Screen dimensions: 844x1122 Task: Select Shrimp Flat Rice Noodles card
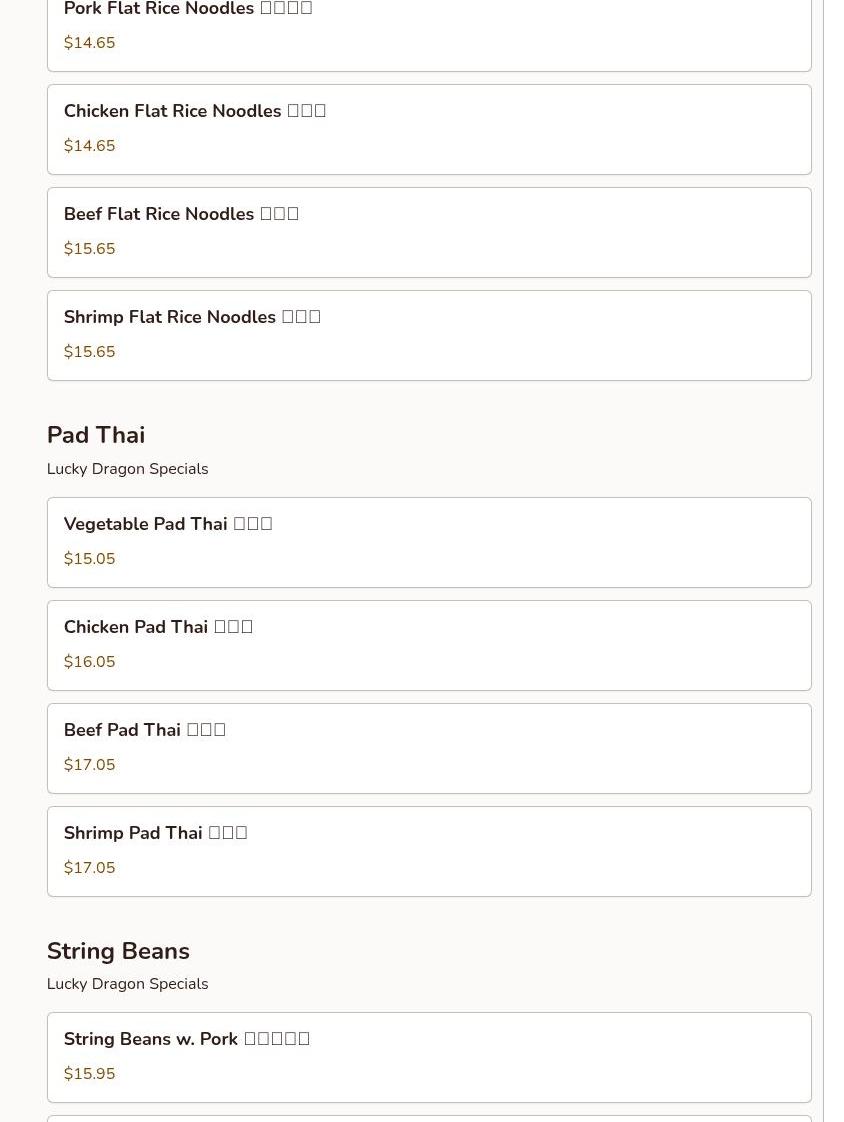point(429,336)
